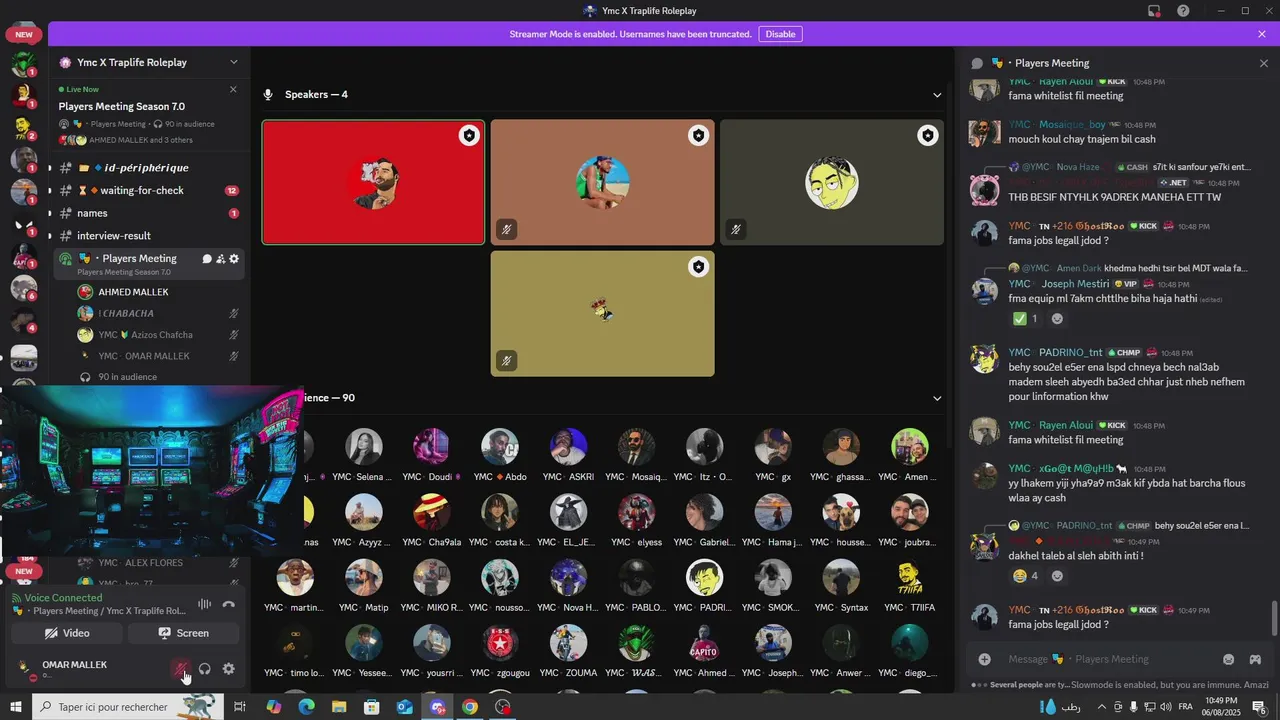This screenshot has width=1280, height=720.
Task: Open audience member T7IIFA's avatar
Action: coord(909,578)
